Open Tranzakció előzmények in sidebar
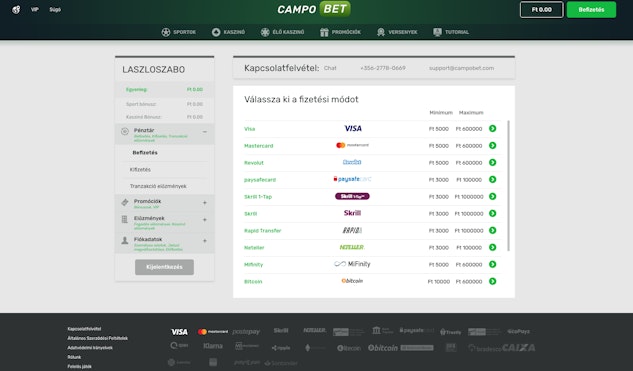The image size is (633, 371). [158, 186]
